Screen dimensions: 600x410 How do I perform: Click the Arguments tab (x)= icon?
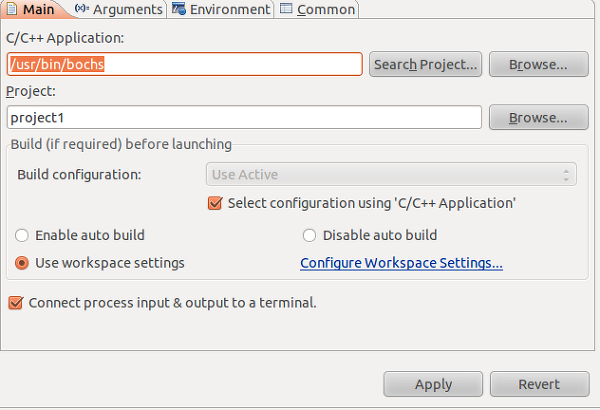point(82,8)
